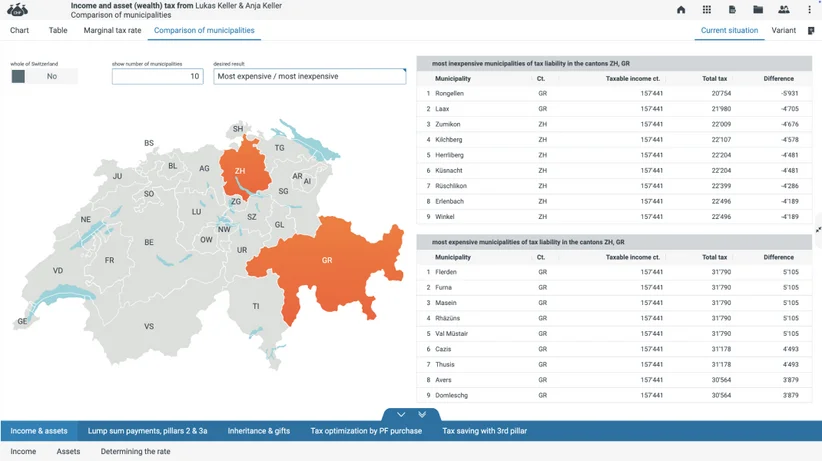Select the Variant view
The height and width of the screenshot is (461, 822).
783,30
